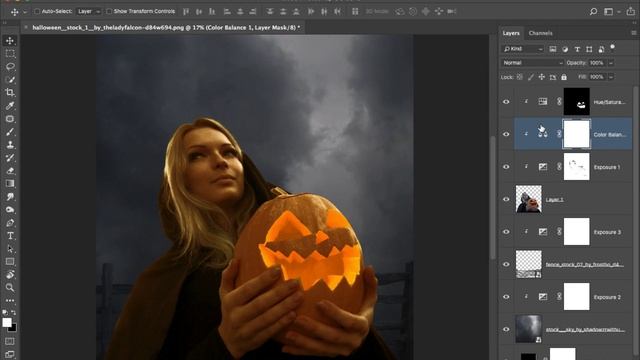Enable the Auto-Select checkbox
The height and width of the screenshot is (360, 640).
[37, 11]
